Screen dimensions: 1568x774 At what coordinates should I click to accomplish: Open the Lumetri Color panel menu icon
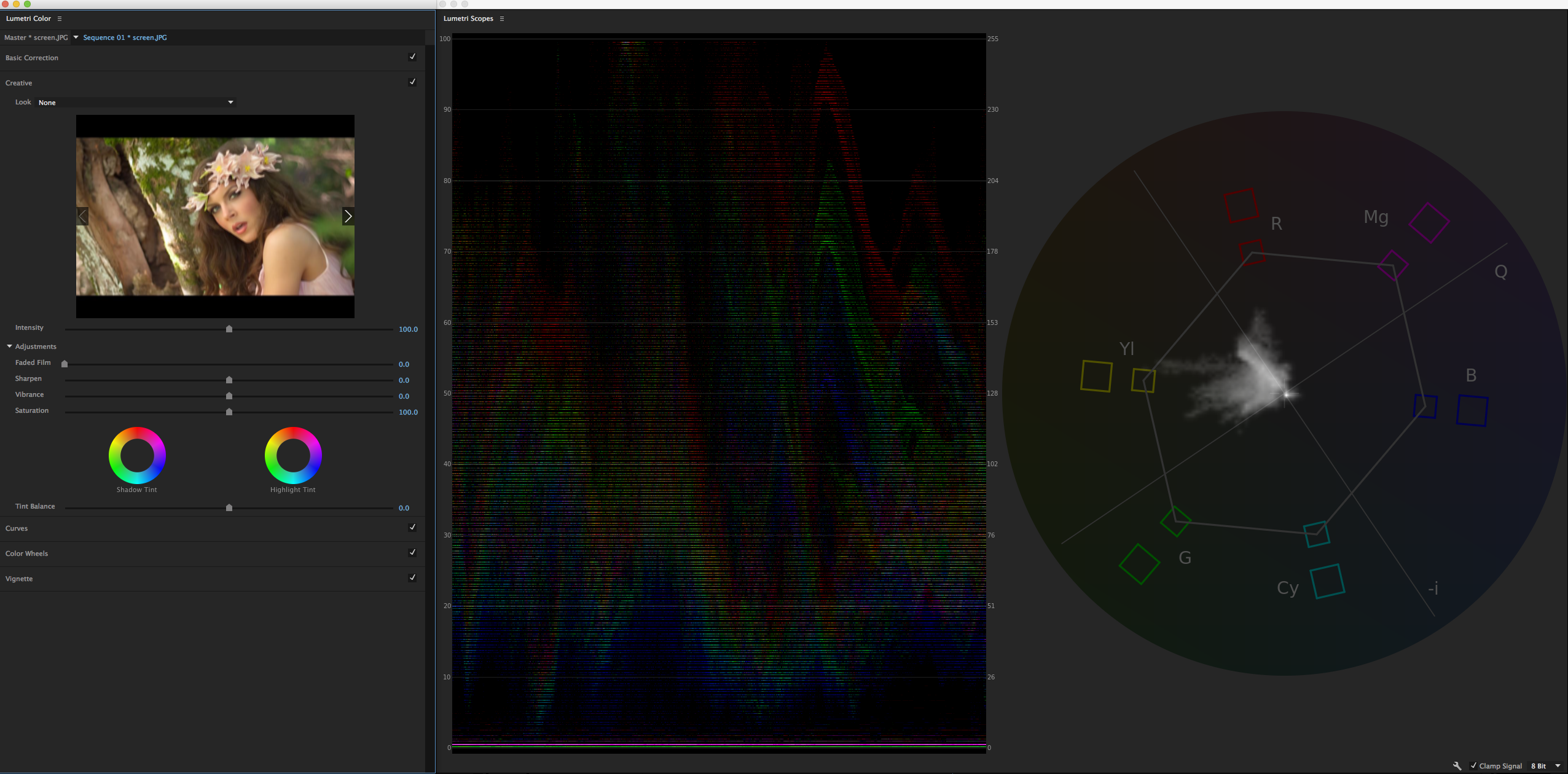click(x=60, y=19)
